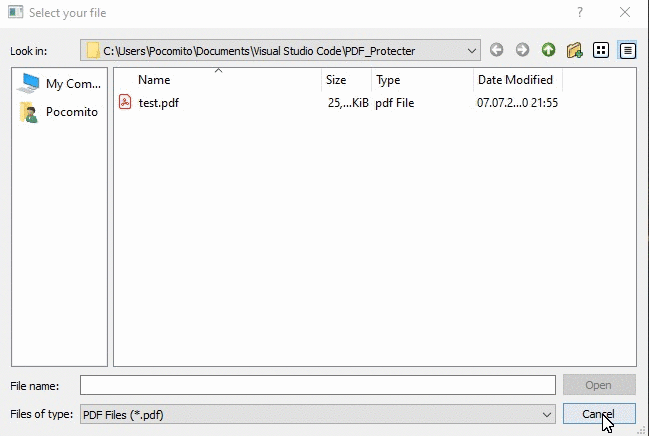Open the Files of type dropdown

click(318, 414)
